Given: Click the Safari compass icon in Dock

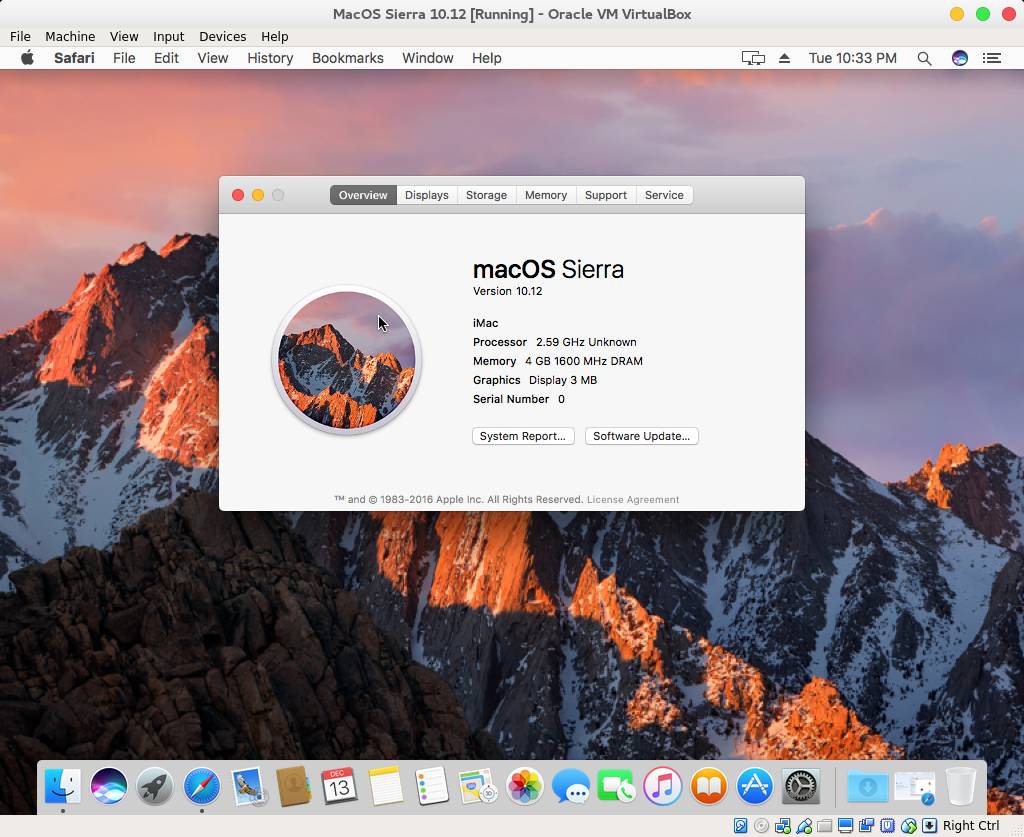Looking at the screenshot, I should coord(201,785).
